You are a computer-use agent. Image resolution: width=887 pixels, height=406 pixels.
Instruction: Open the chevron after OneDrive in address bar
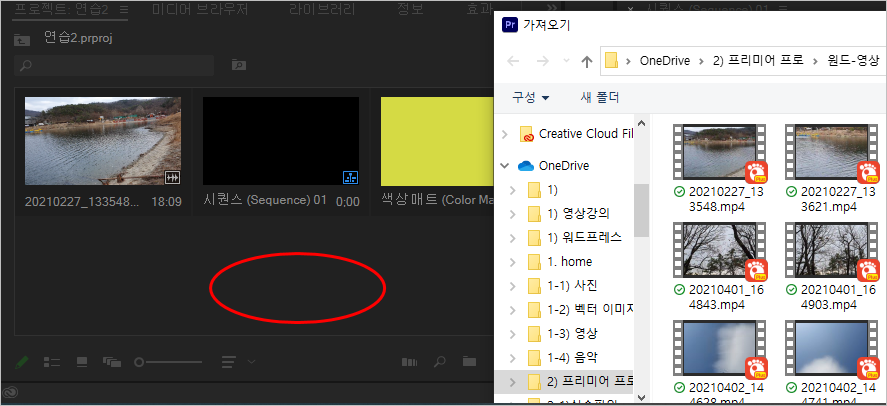[x=701, y=61]
